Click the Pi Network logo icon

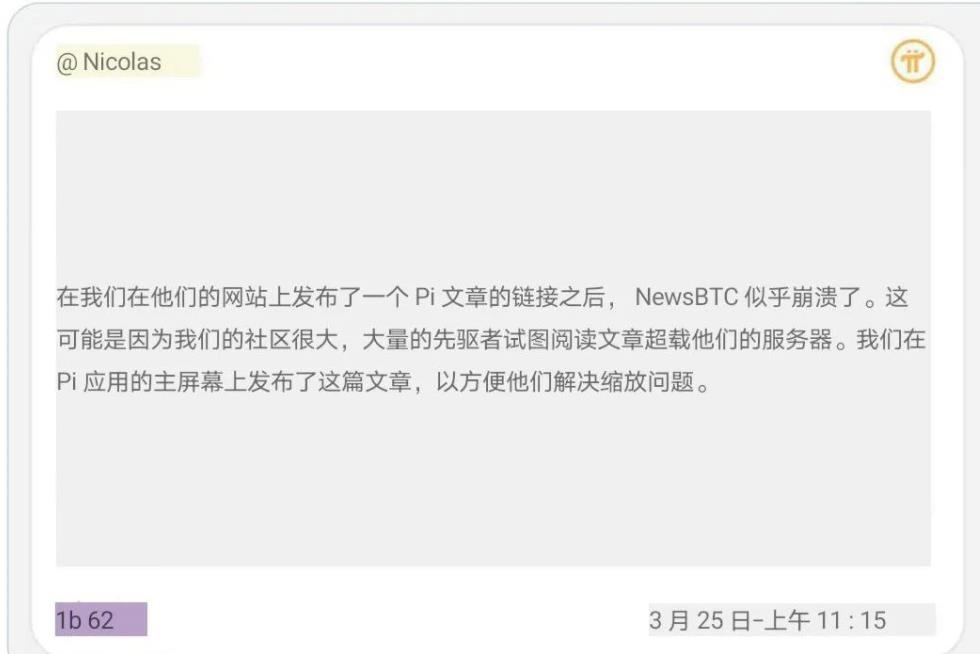pyautogui.click(x=912, y=61)
